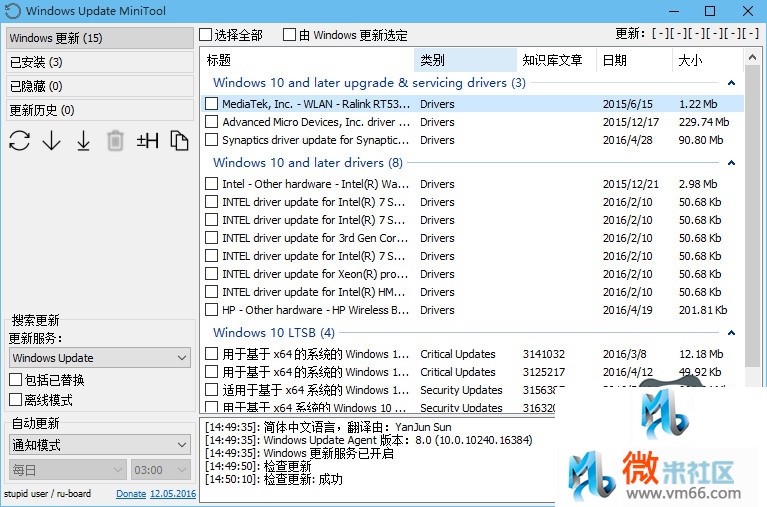Image resolution: width=767 pixels, height=507 pixels.
Task: Collapse Windows 10 upgrade & servicing drivers group
Action: (731, 83)
